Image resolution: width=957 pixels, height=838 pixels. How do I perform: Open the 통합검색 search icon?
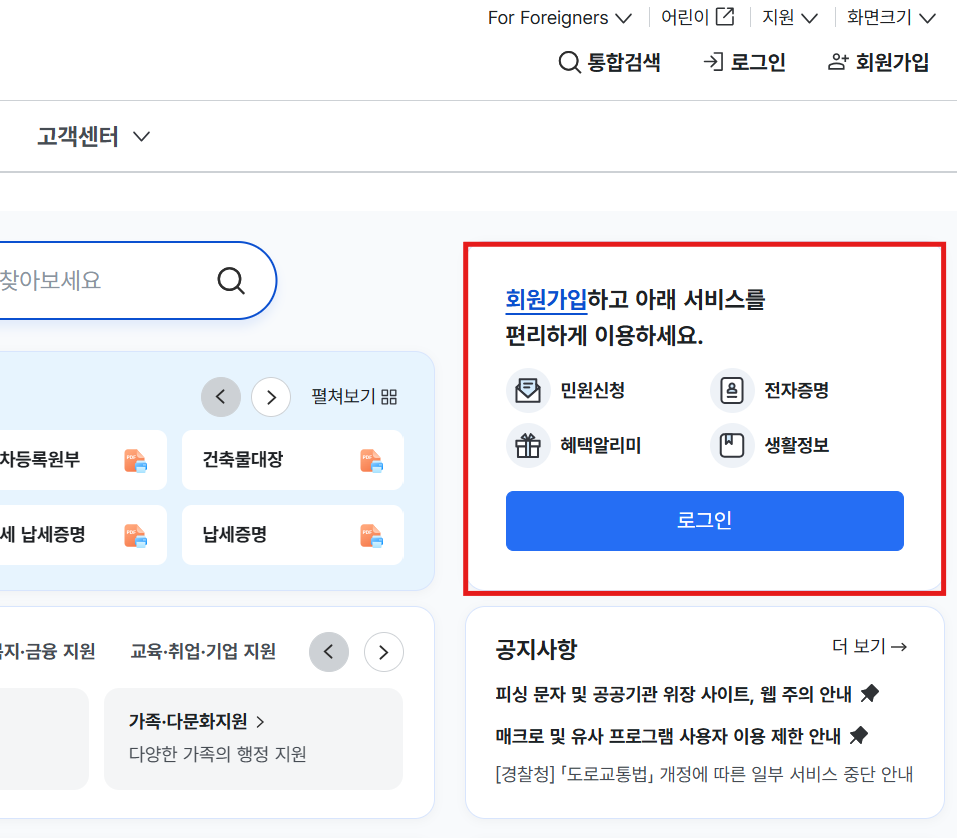pos(568,62)
